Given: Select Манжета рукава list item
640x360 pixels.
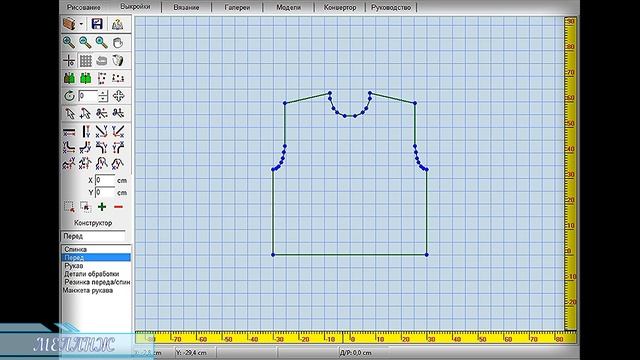Looking at the screenshot, I should (88, 290).
